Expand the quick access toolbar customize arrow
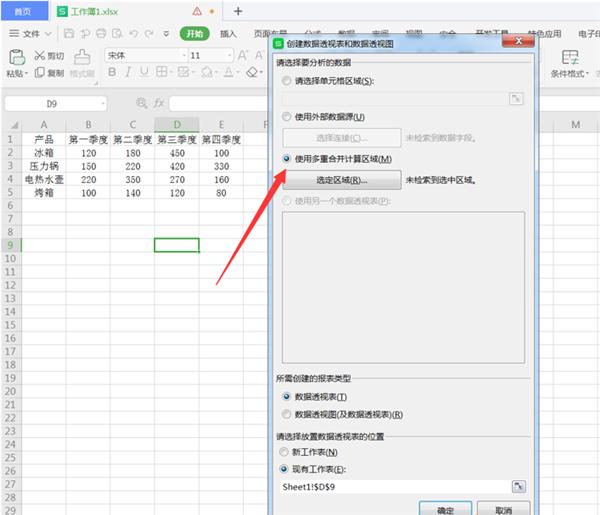 [166, 34]
